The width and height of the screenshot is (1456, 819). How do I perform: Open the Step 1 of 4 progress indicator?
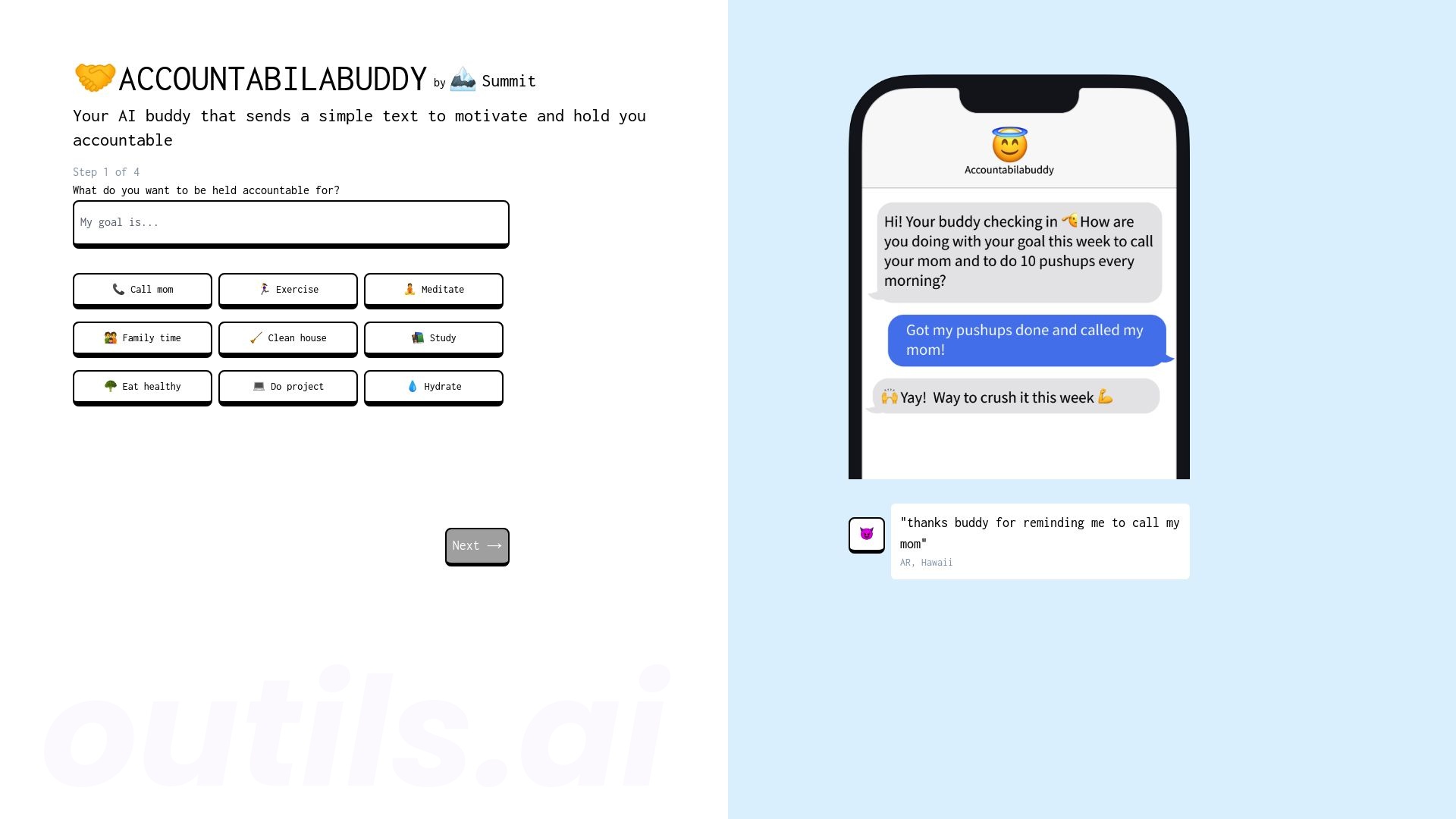point(106,172)
